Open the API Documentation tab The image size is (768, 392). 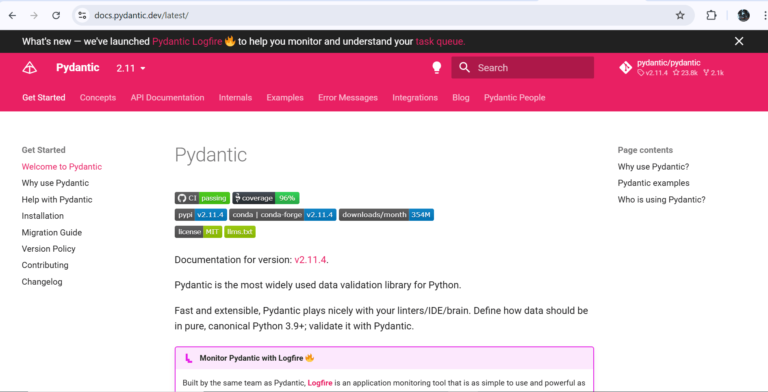coord(168,98)
